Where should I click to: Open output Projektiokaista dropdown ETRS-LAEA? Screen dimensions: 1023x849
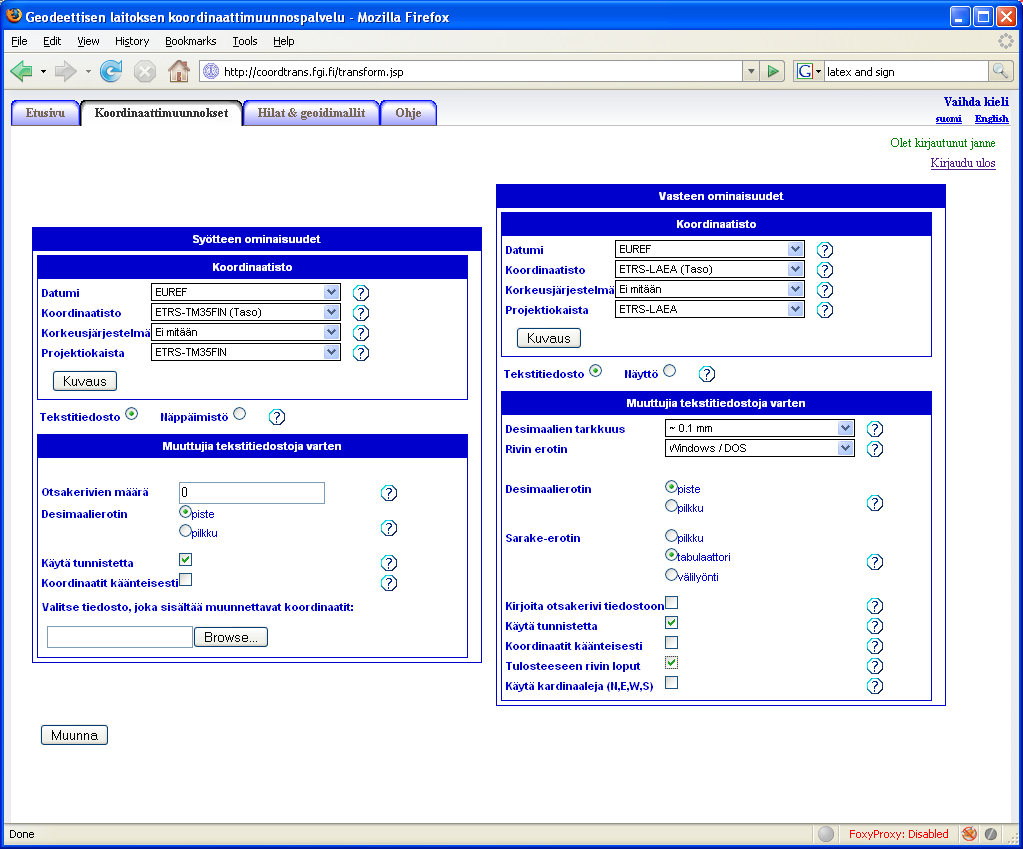pos(710,309)
